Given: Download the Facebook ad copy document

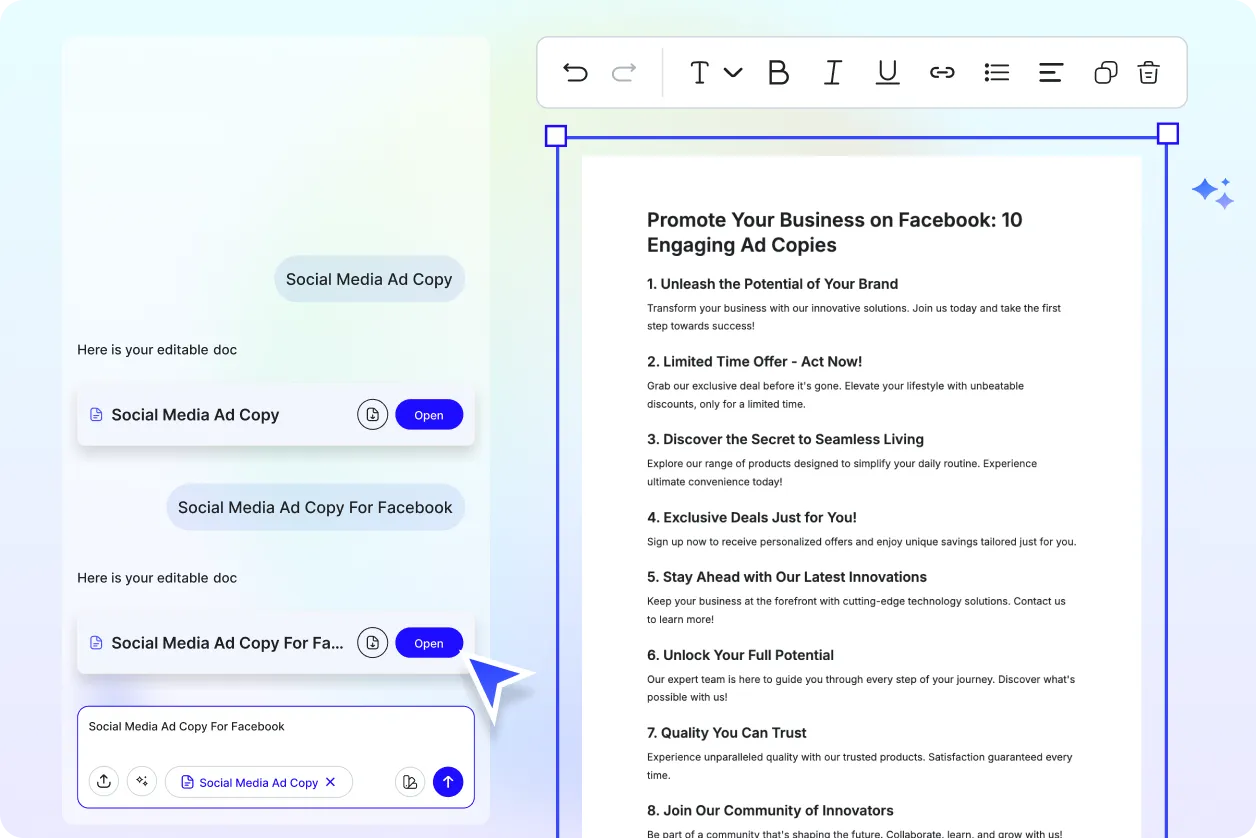Looking at the screenshot, I should pos(372,643).
